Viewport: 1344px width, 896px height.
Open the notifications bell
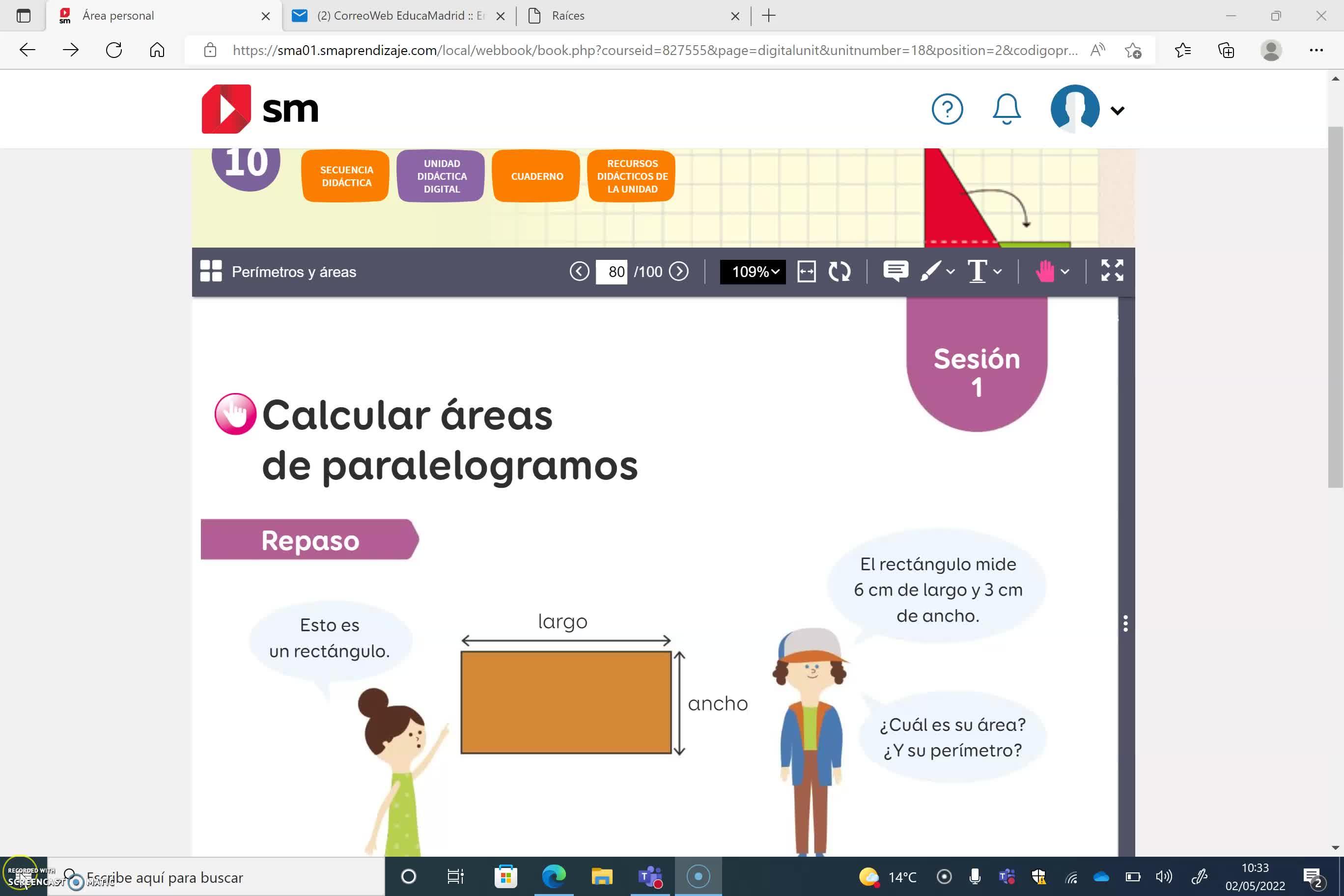click(x=1007, y=109)
